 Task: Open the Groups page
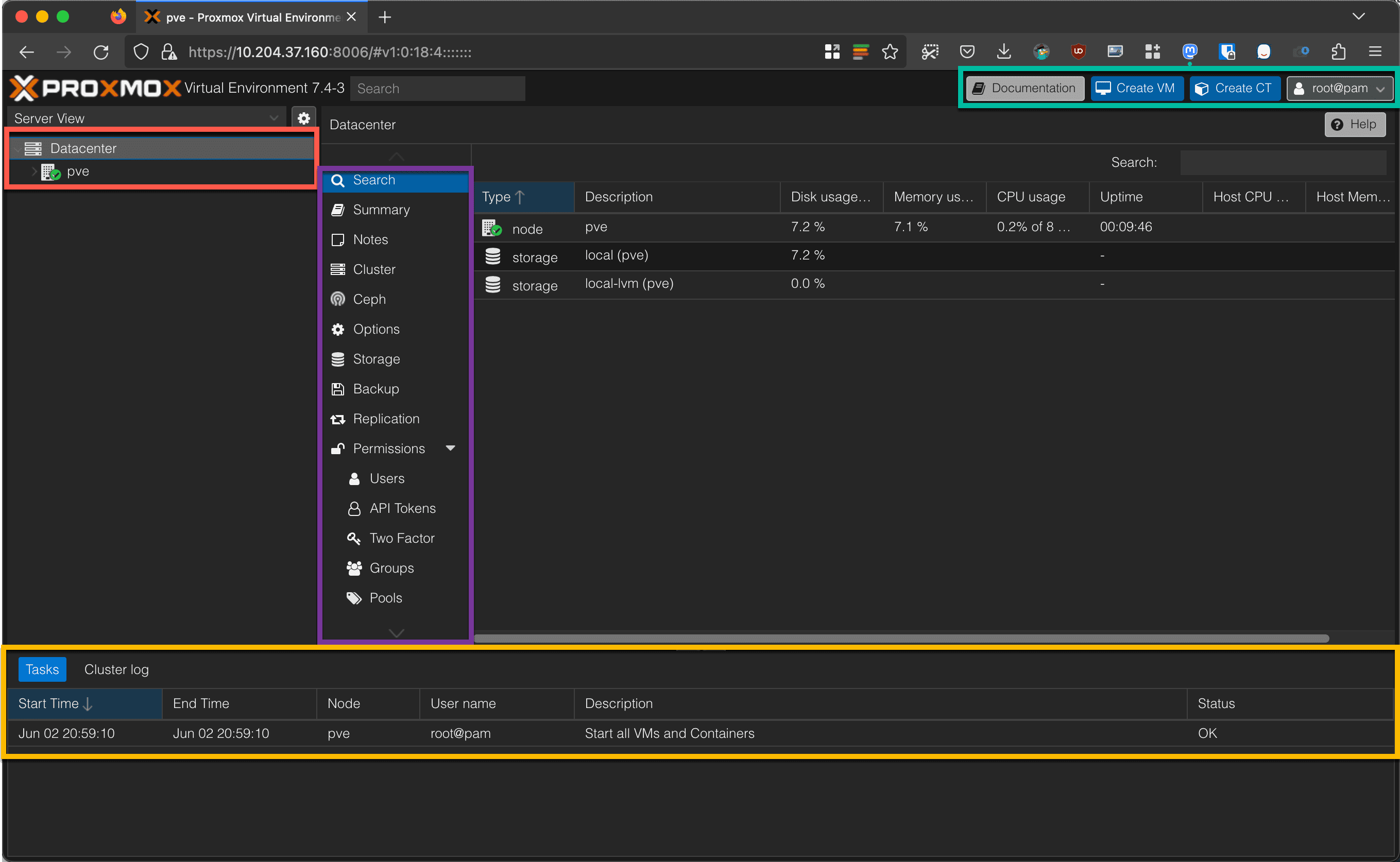pos(396,568)
